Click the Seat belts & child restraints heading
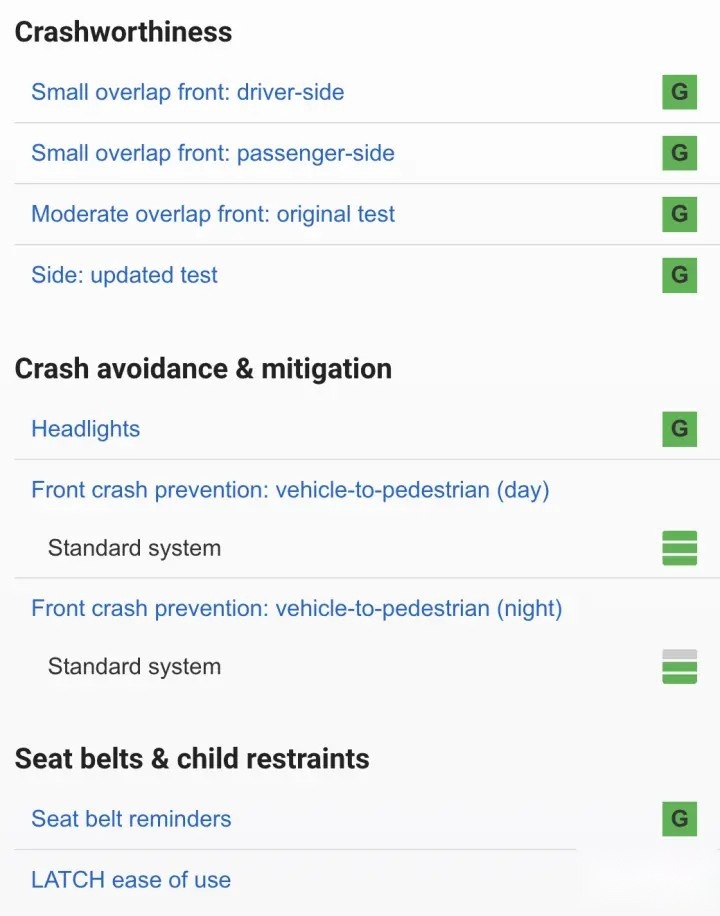 pos(192,758)
